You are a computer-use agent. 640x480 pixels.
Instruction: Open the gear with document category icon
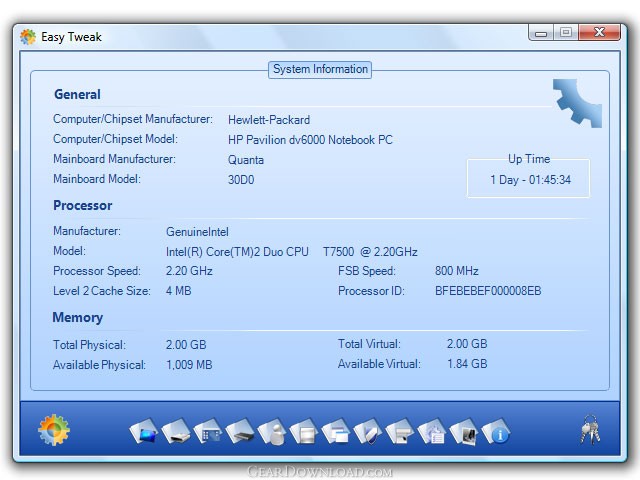pyautogui.click(x=432, y=431)
